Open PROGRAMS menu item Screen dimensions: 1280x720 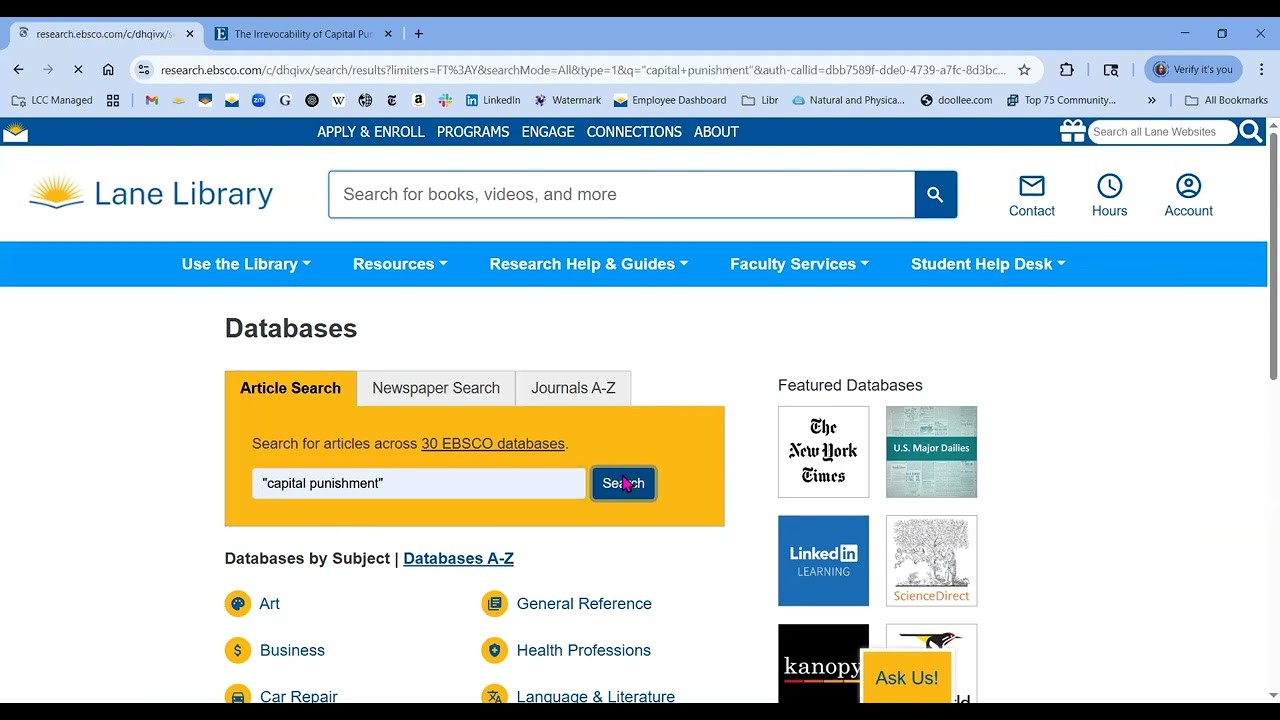tap(473, 132)
